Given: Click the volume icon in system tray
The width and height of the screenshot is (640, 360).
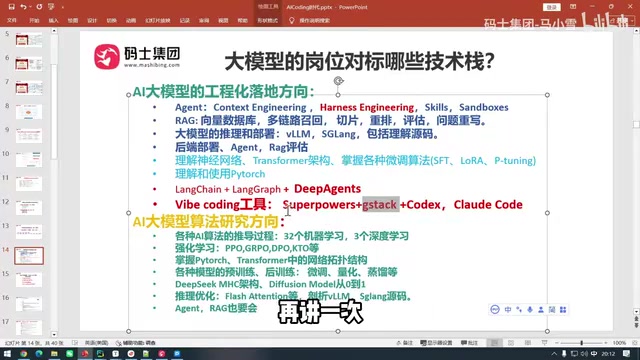Looking at the screenshot, I should pos(584,353).
